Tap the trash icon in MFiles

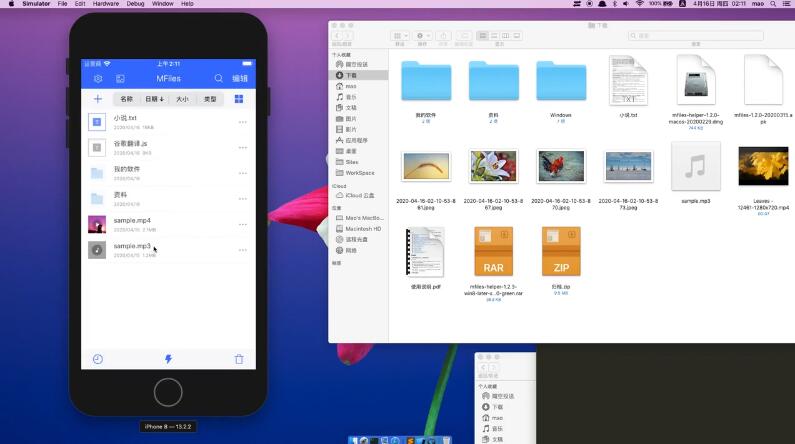coord(238,359)
